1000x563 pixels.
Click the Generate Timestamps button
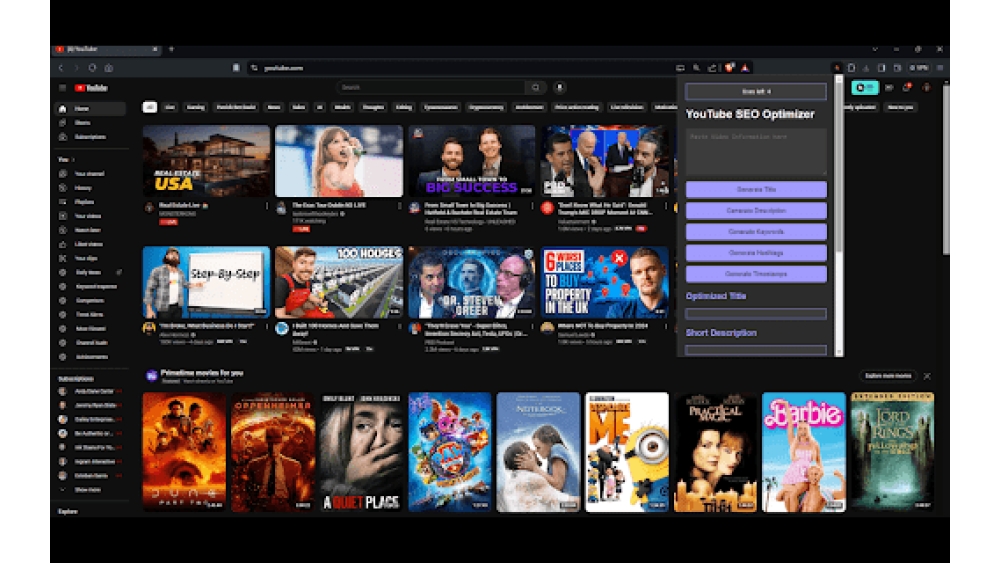tap(756, 274)
